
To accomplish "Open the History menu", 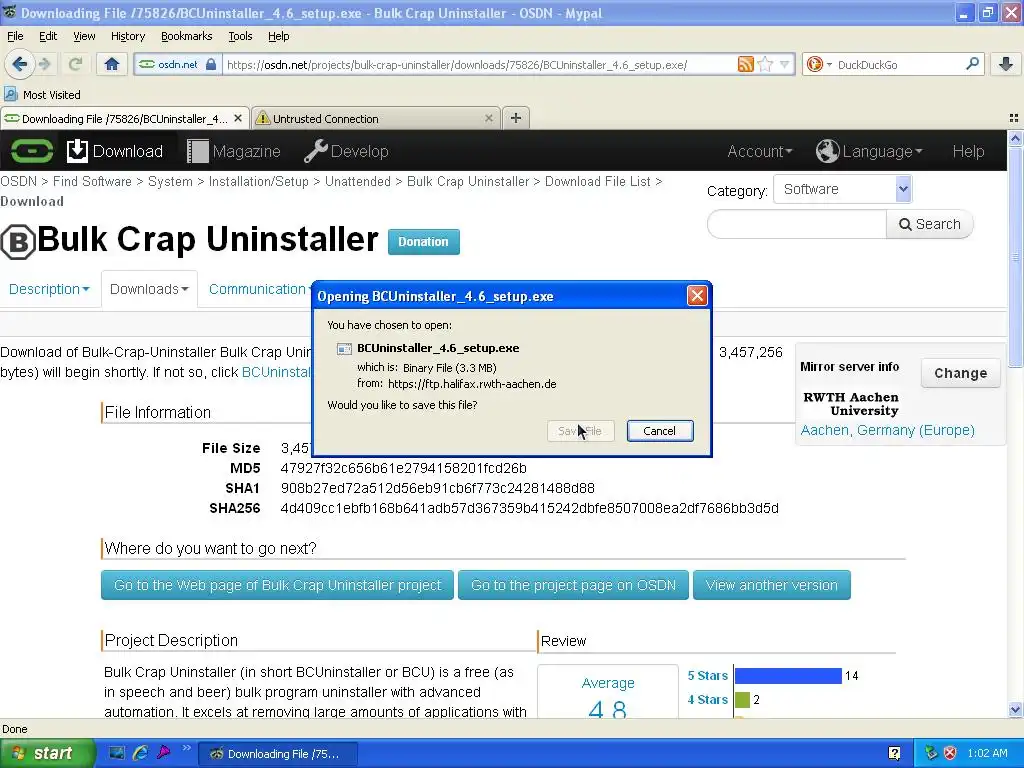I will (127, 36).
